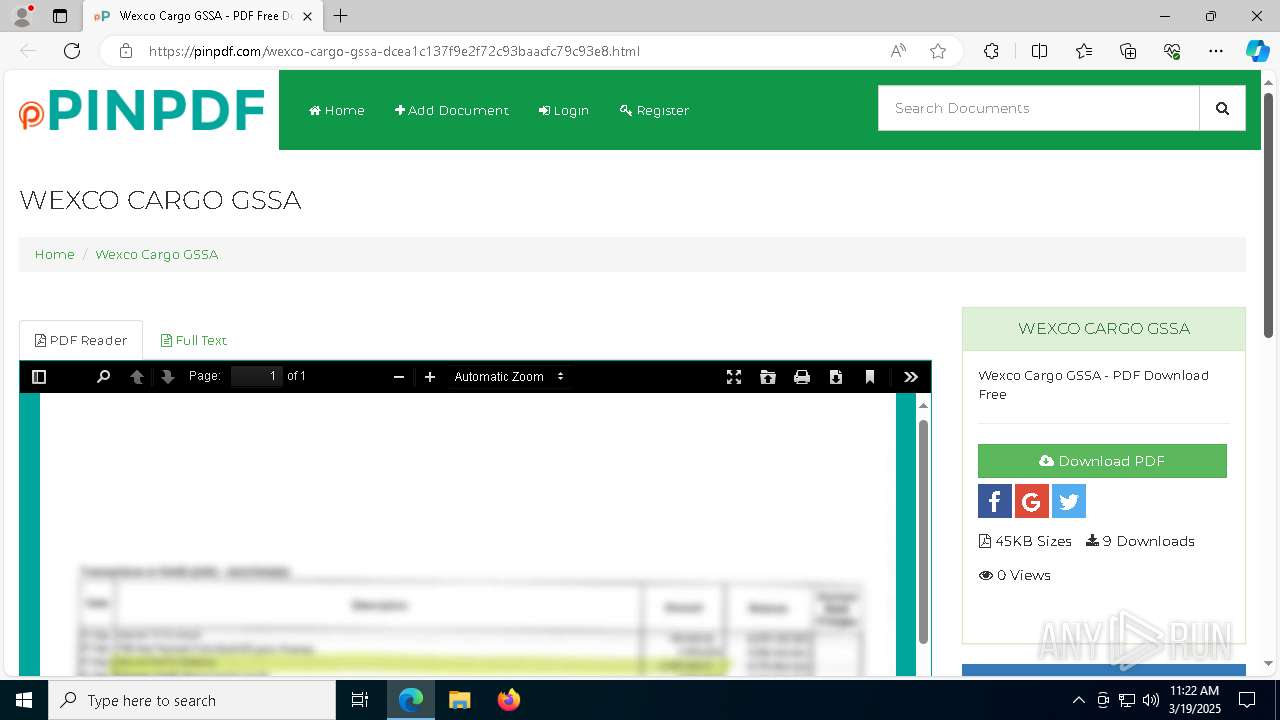Switch to the Full Text tab
1280x720 pixels.
tap(194, 340)
